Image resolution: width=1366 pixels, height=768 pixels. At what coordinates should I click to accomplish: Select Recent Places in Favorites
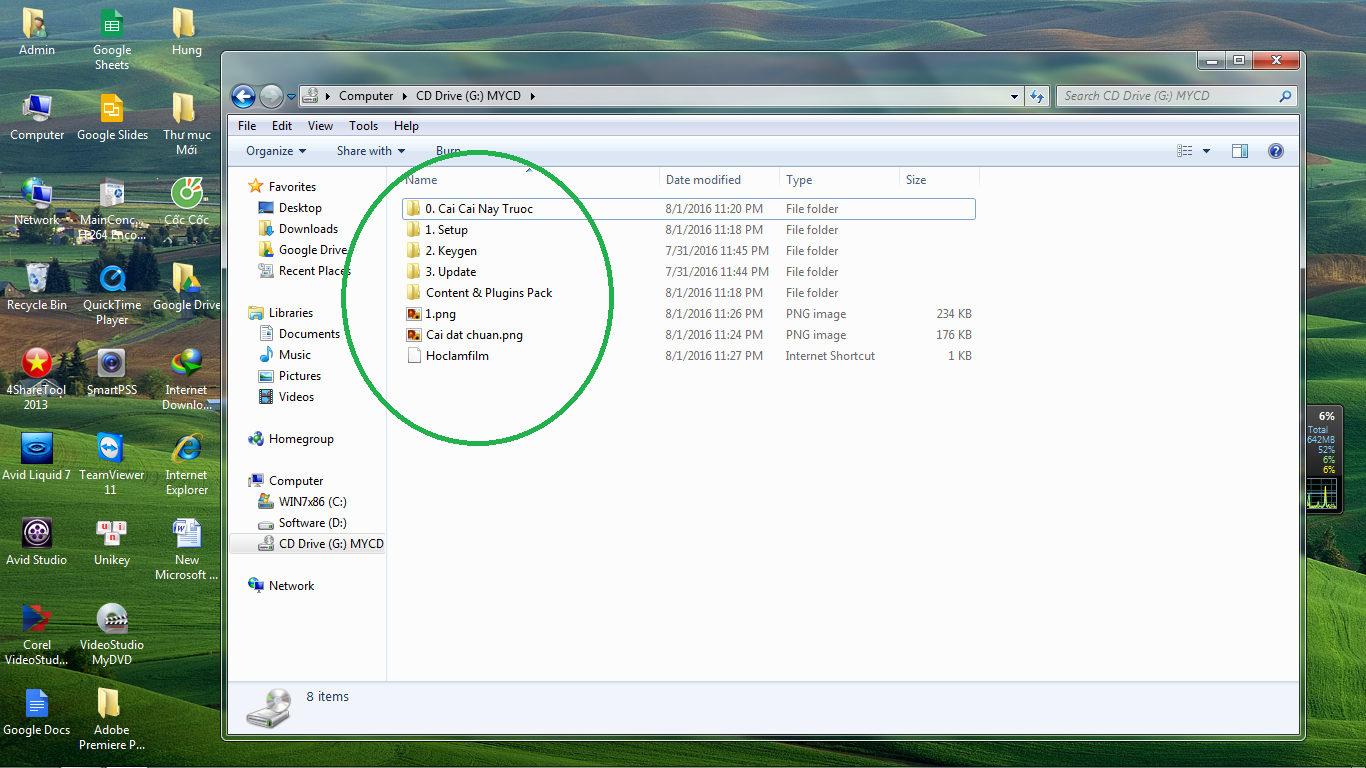[304, 271]
